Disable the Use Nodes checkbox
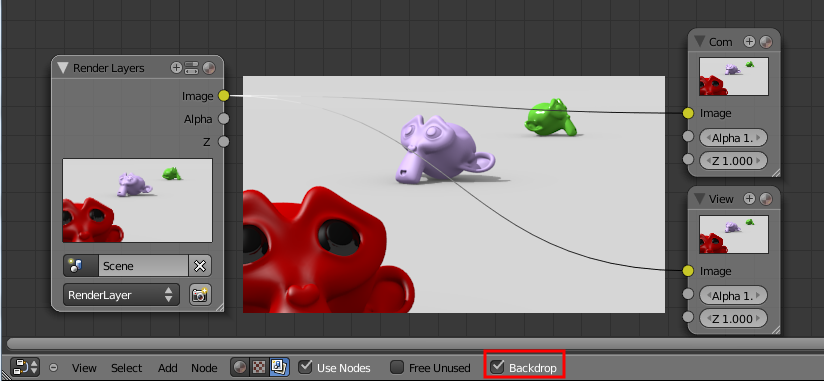The height and width of the screenshot is (381, 824). (305, 367)
